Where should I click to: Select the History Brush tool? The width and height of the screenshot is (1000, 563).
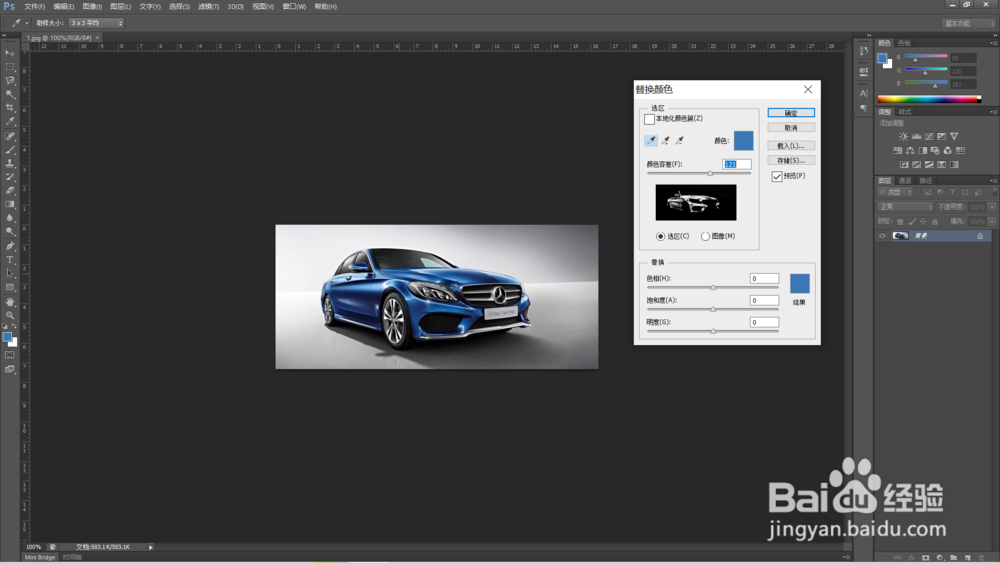pyautogui.click(x=10, y=177)
